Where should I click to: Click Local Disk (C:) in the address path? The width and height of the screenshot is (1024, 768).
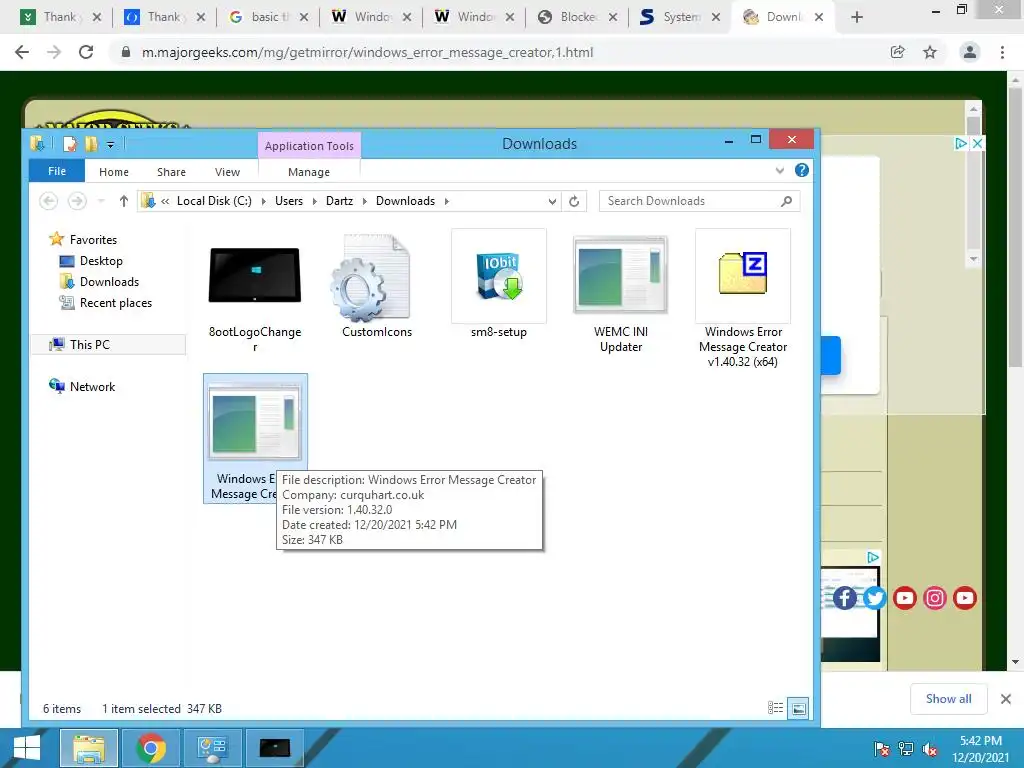point(214,201)
